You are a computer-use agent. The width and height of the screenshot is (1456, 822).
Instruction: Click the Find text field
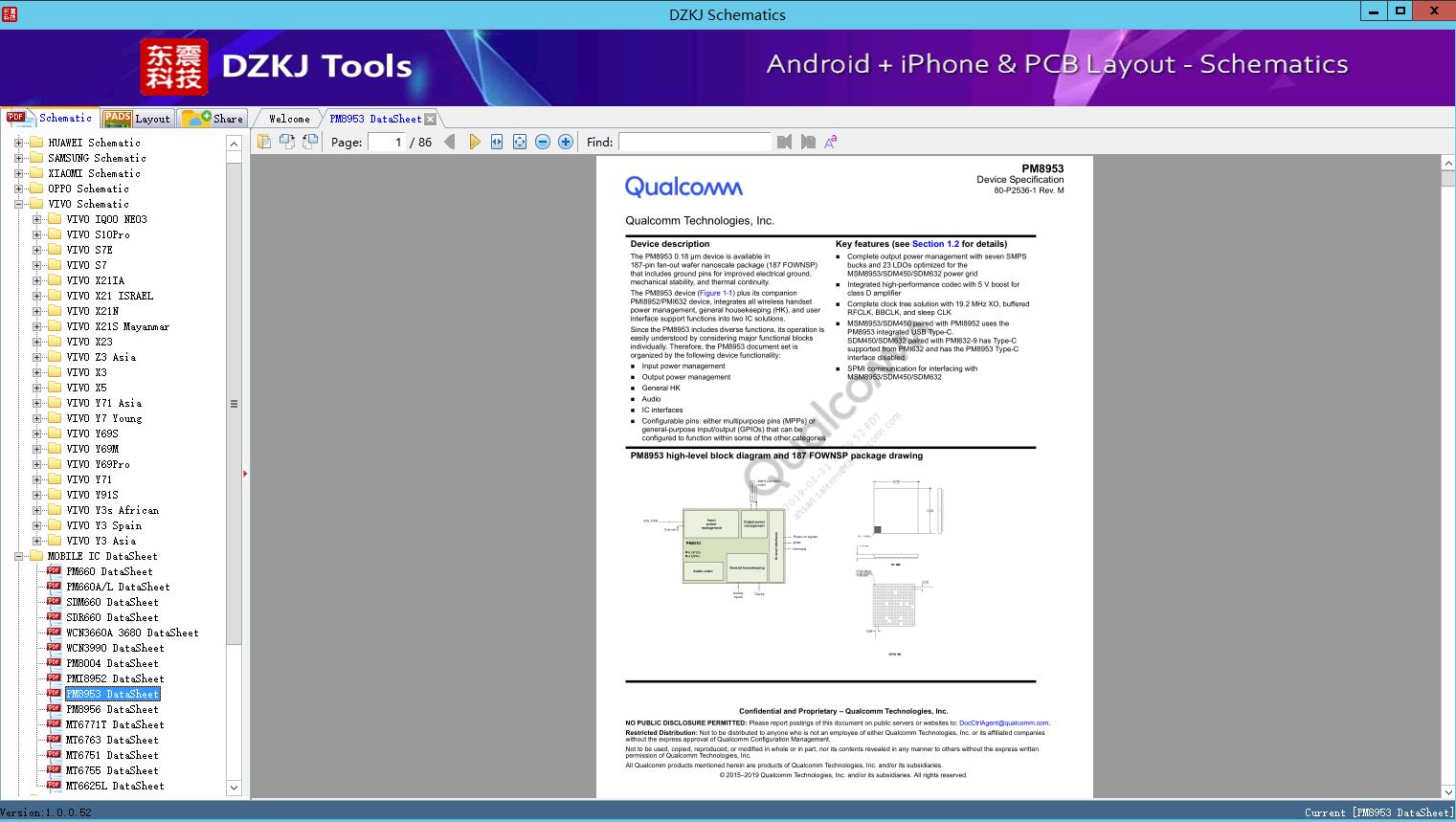click(694, 142)
